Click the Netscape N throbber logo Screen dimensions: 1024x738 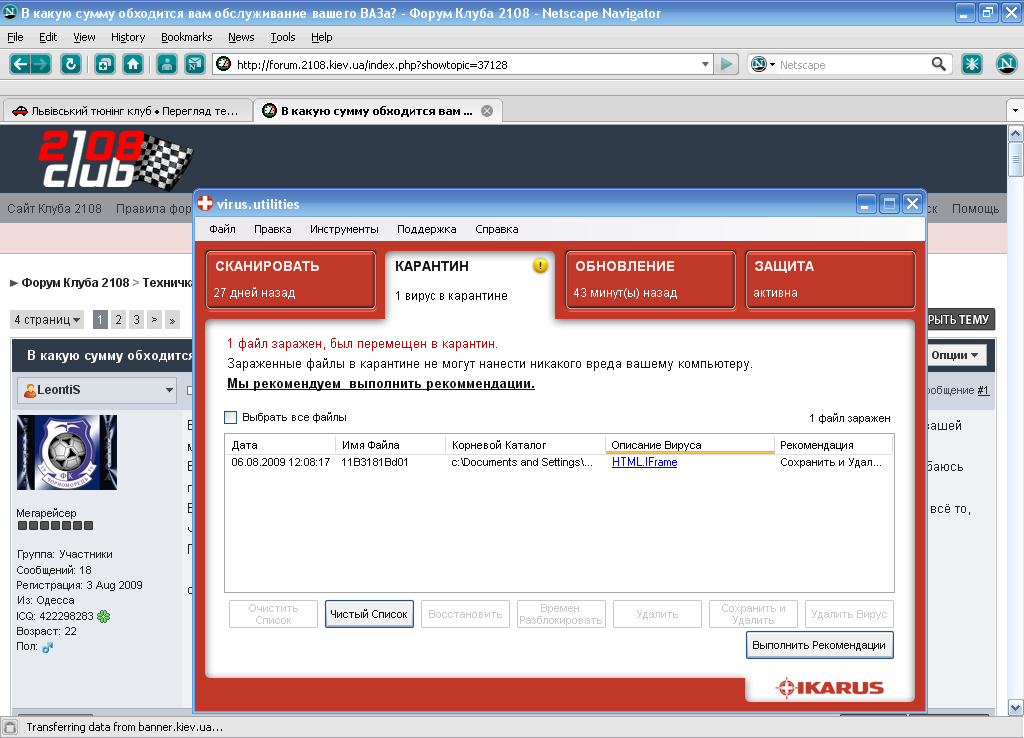[1006, 63]
